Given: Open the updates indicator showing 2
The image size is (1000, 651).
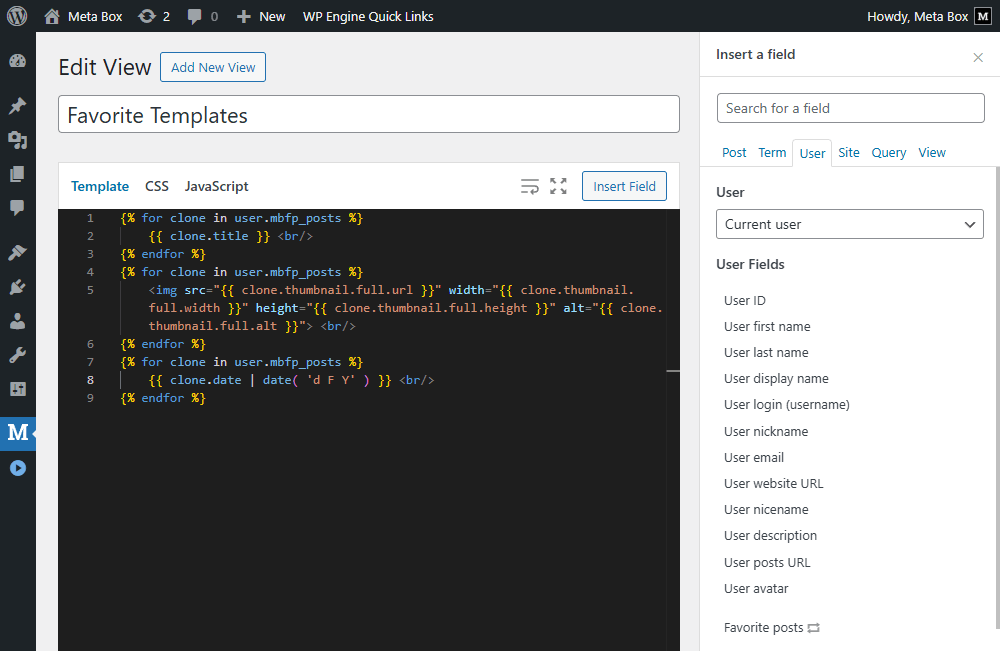Looking at the screenshot, I should (154, 16).
